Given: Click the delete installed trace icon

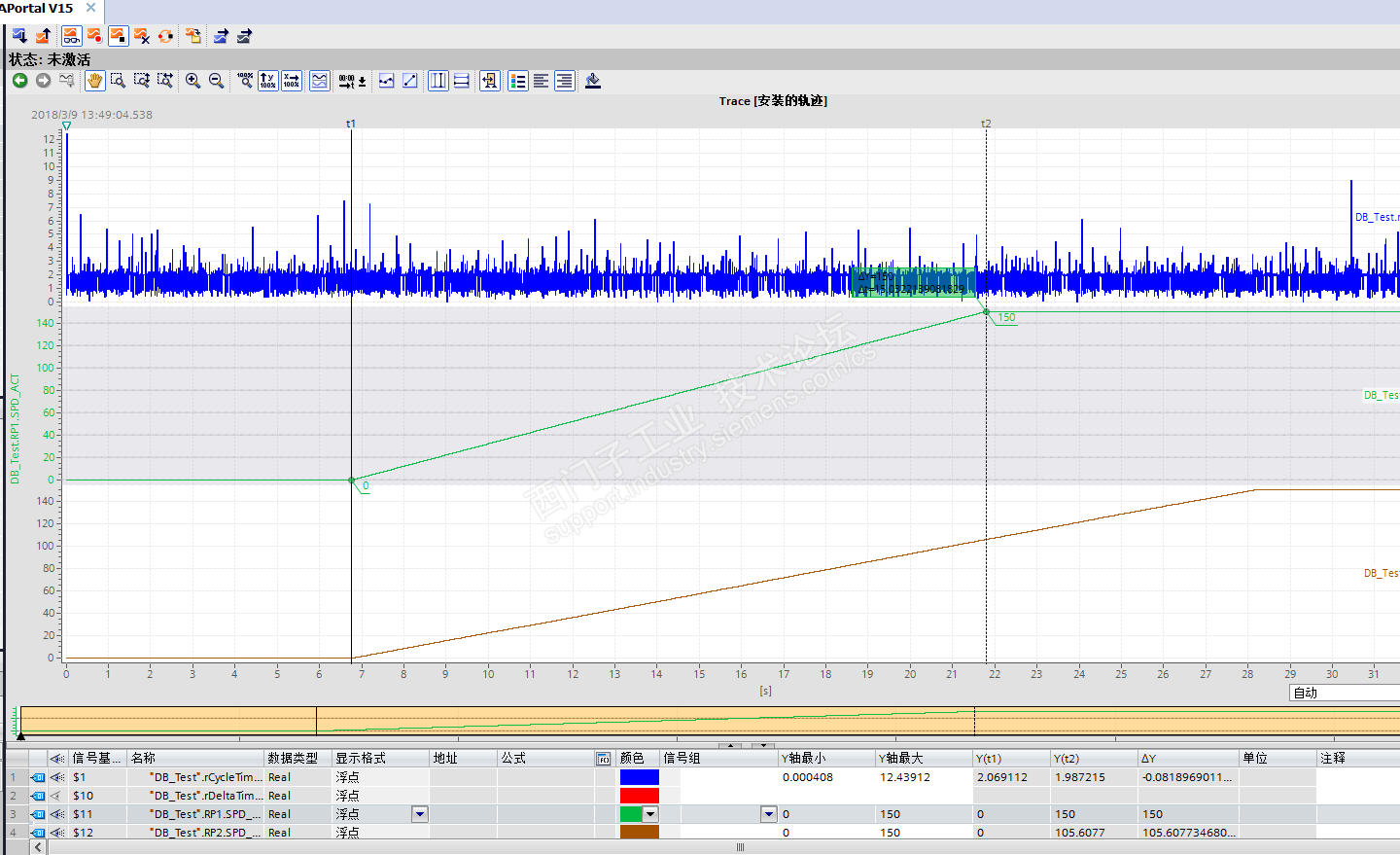Looking at the screenshot, I should (x=142, y=36).
